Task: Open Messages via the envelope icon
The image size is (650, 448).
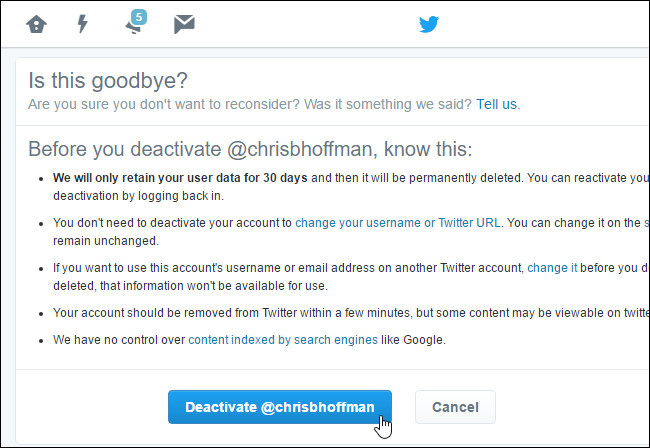Action: (x=184, y=24)
